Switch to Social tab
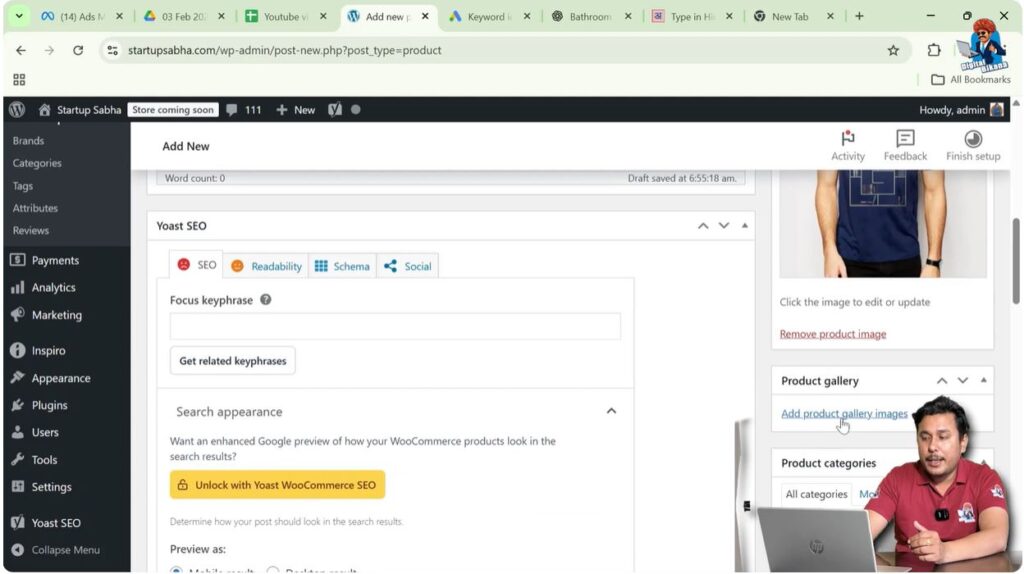 click(408, 266)
